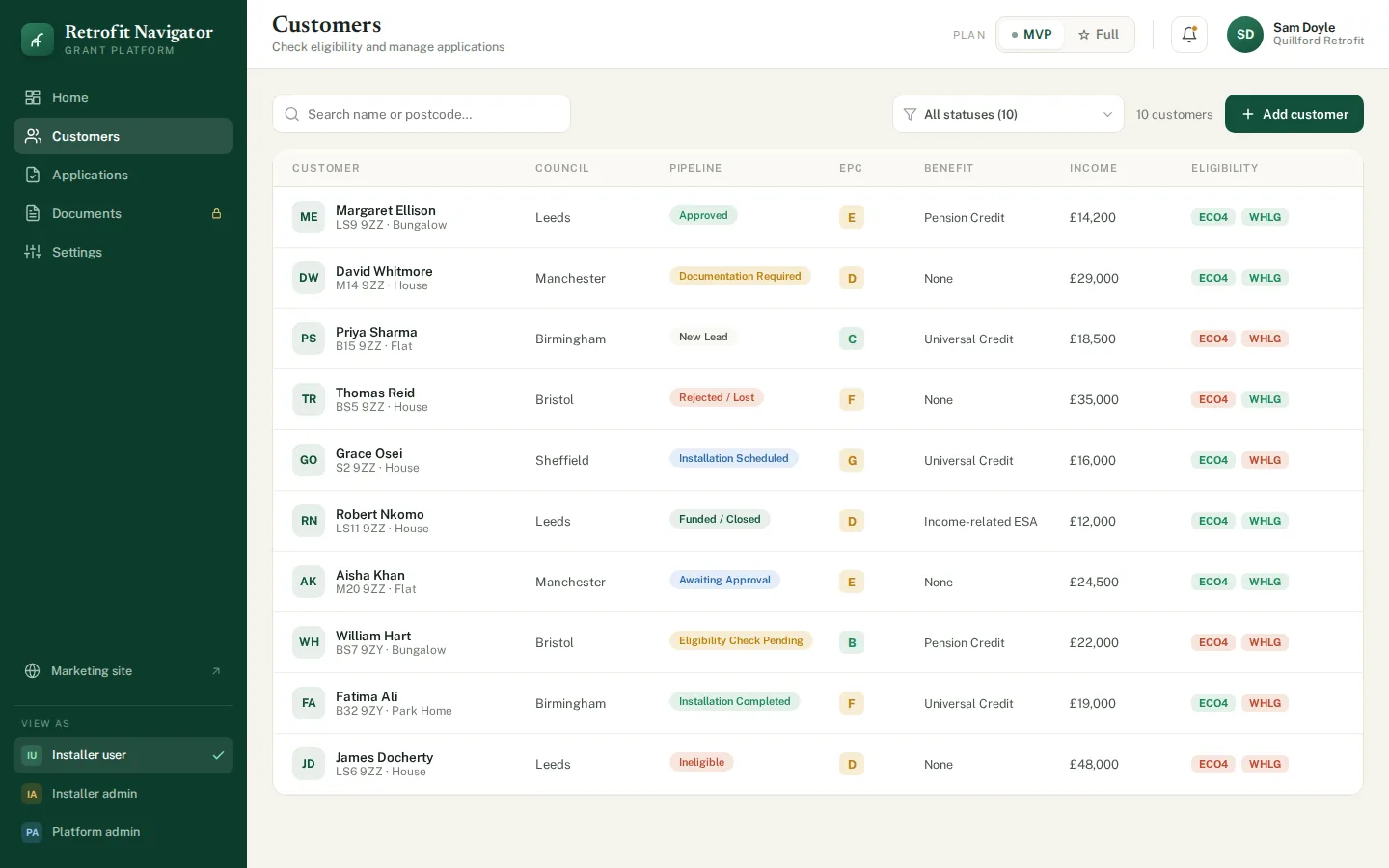View as Installer admin
This screenshot has width=1389, height=868.
click(123, 794)
